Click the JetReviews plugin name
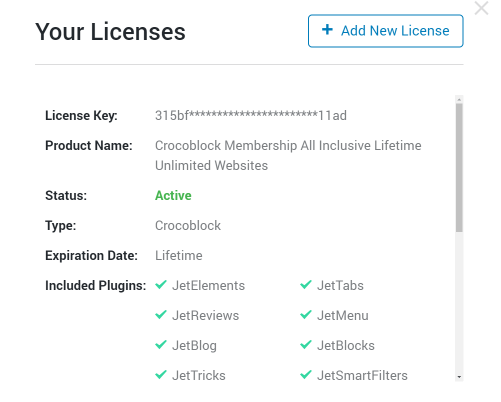 pyautogui.click(x=205, y=316)
